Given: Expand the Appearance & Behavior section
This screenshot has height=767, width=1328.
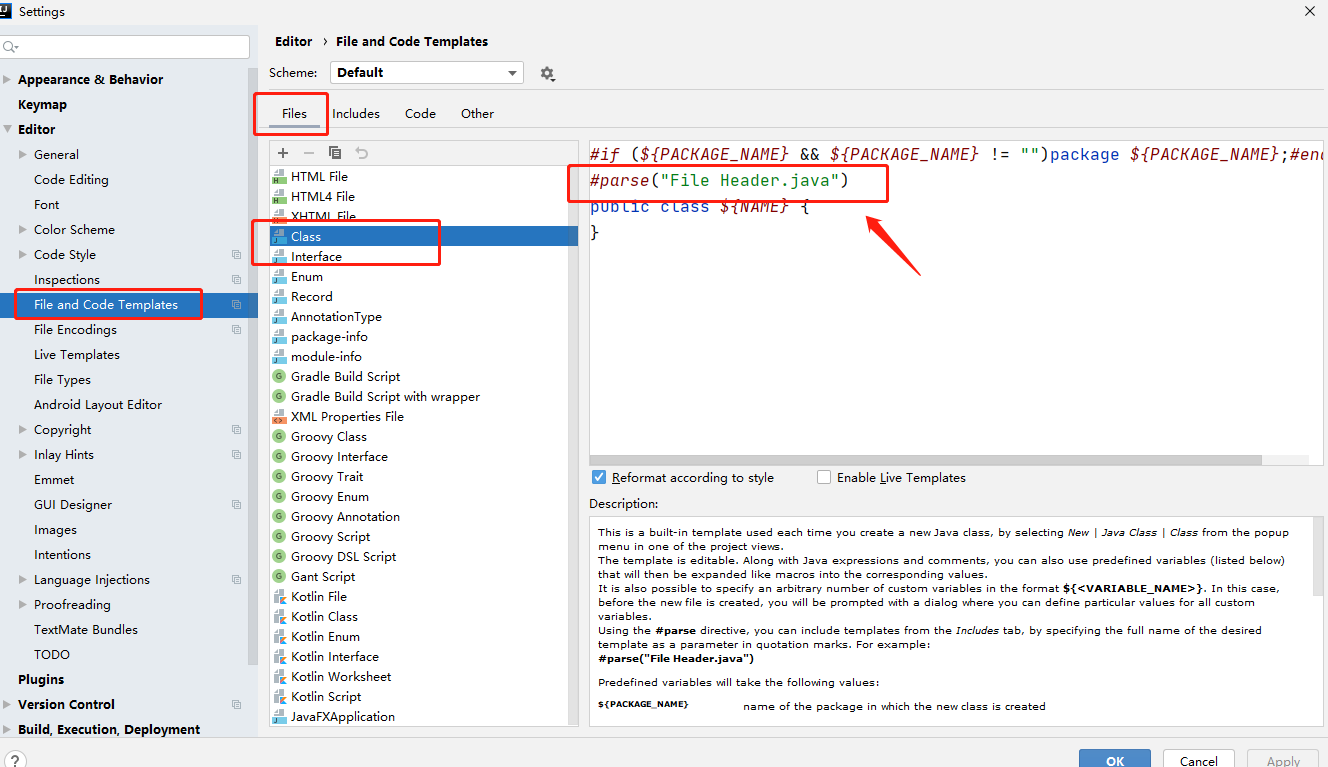Looking at the screenshot, I should point(8,80).
